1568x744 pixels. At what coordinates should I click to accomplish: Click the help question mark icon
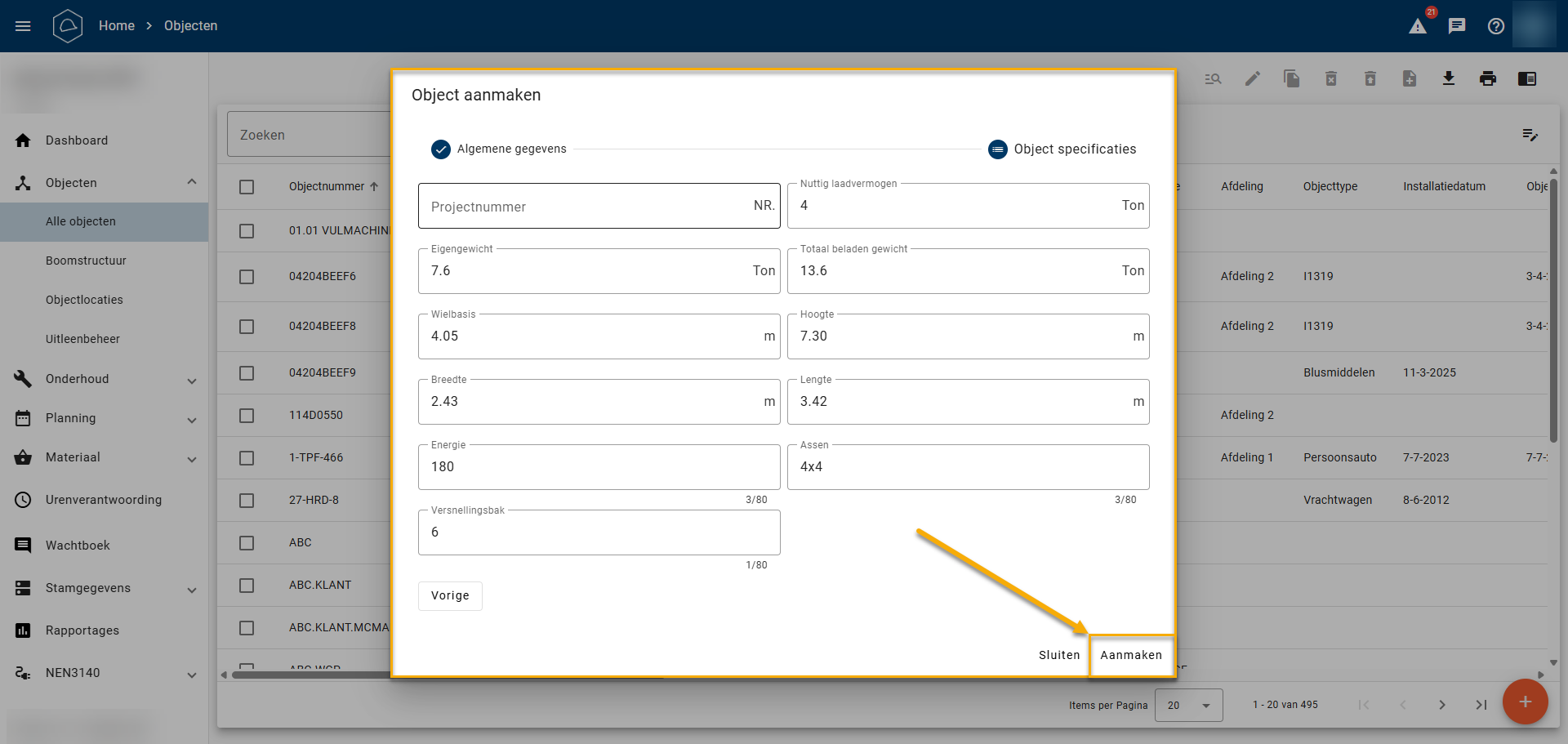(1496, 26)
